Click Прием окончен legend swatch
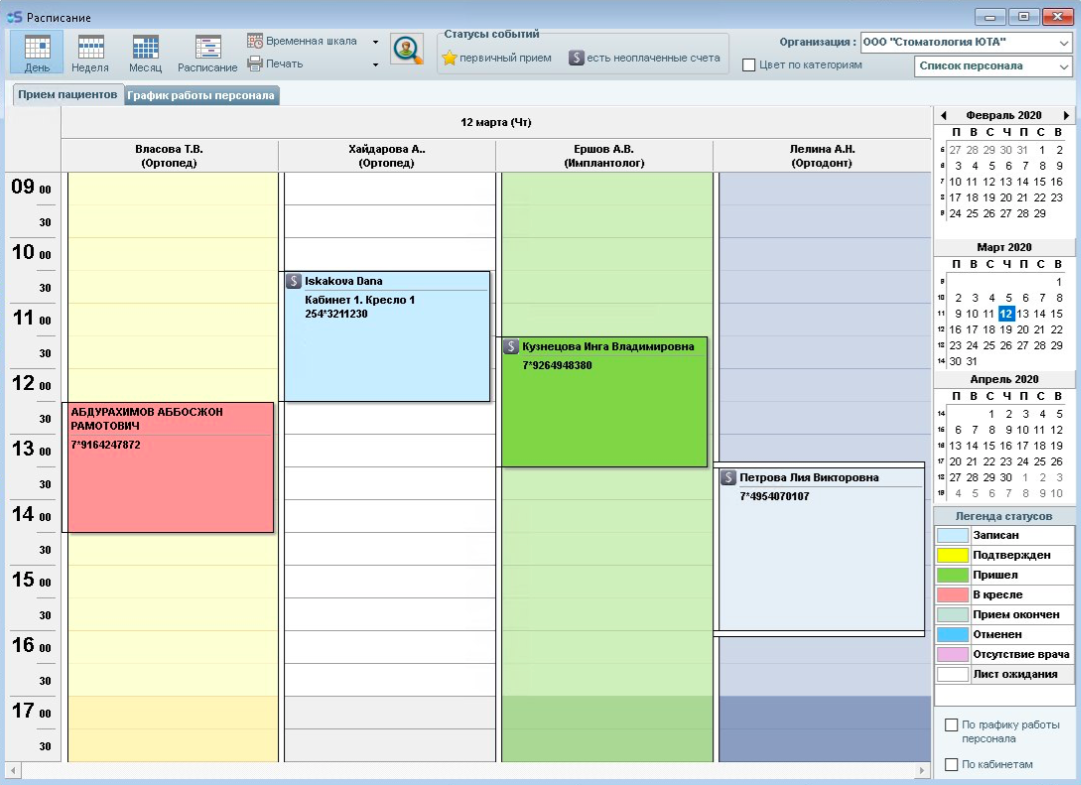1081x785 pixels. pos(953,615)
